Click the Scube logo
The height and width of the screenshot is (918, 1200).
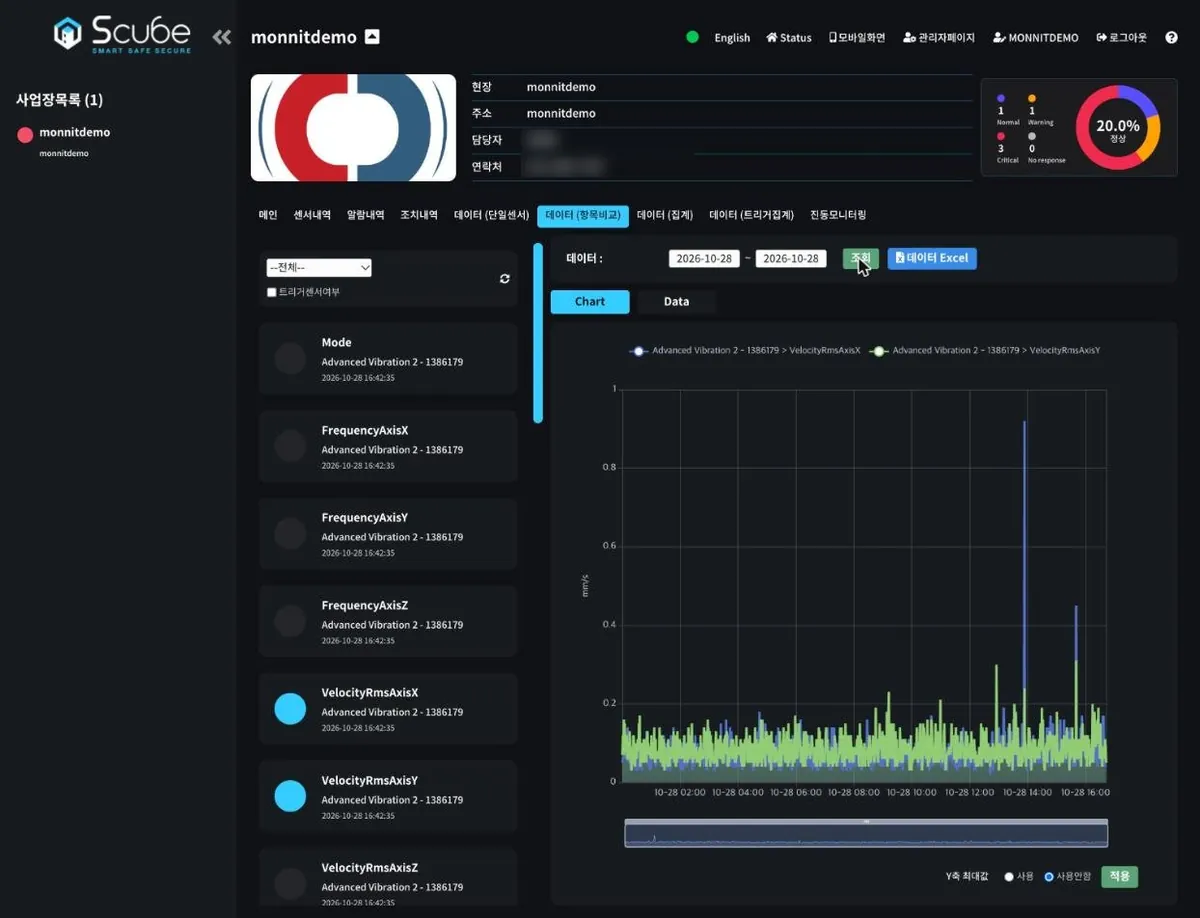coord(123,34)
